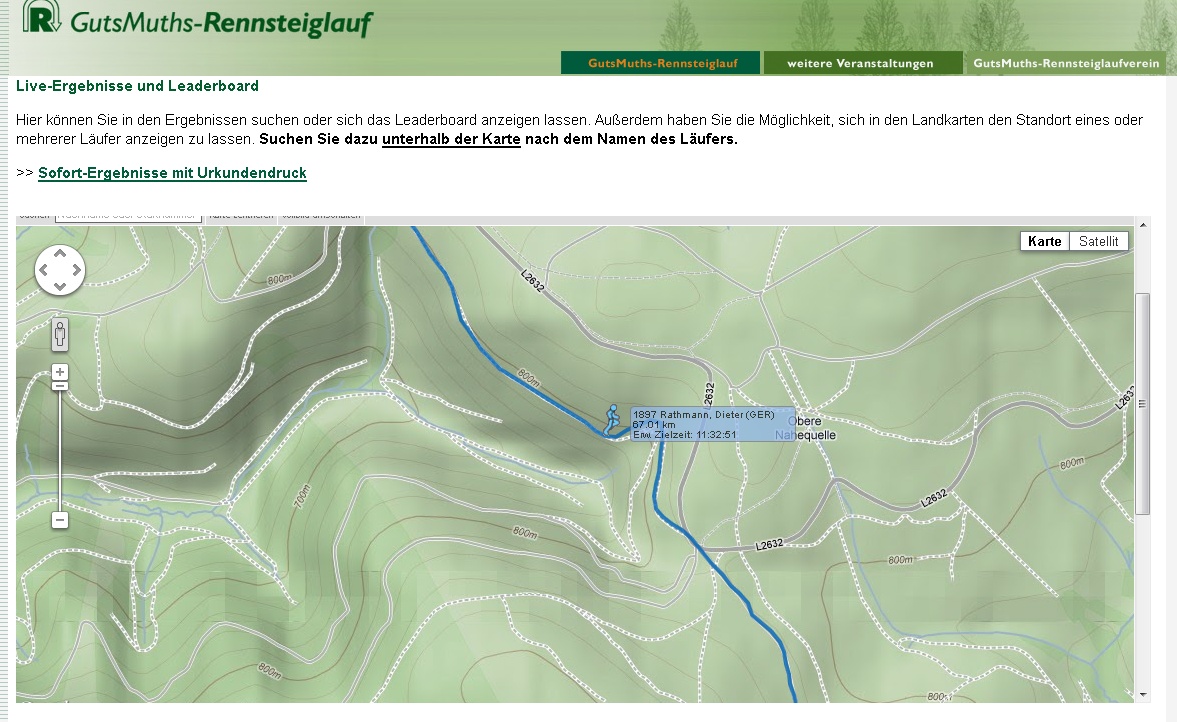Click the zoom slider handle
This screenshot has width=1177, height=722.
[60, 386]
